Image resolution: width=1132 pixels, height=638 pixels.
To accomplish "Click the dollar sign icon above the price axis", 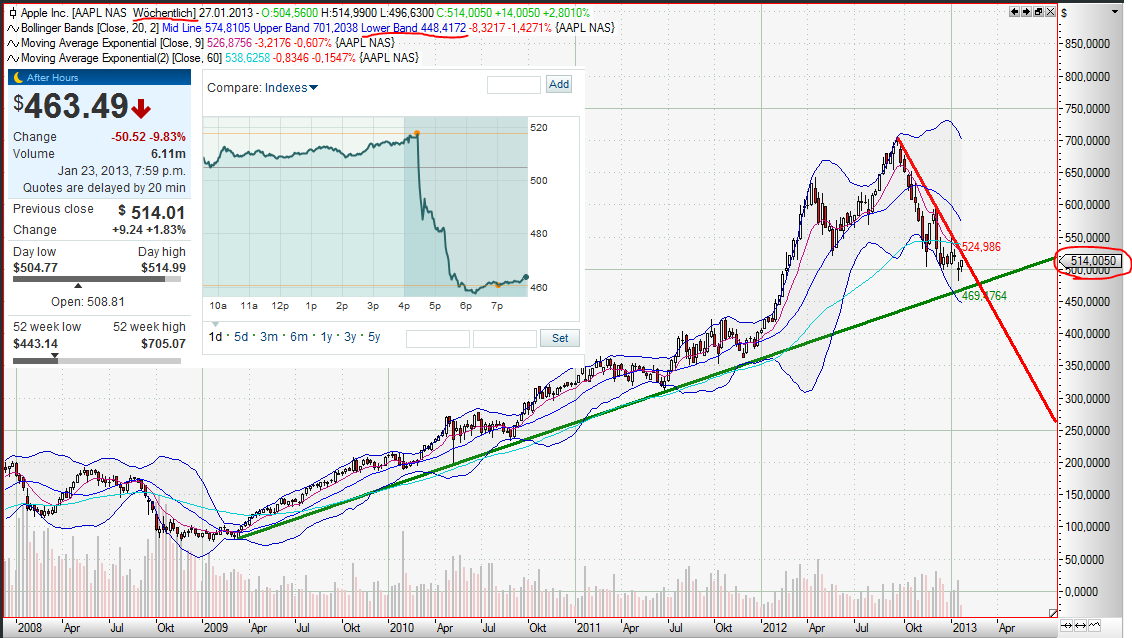I will click(x=1063, y=12).
